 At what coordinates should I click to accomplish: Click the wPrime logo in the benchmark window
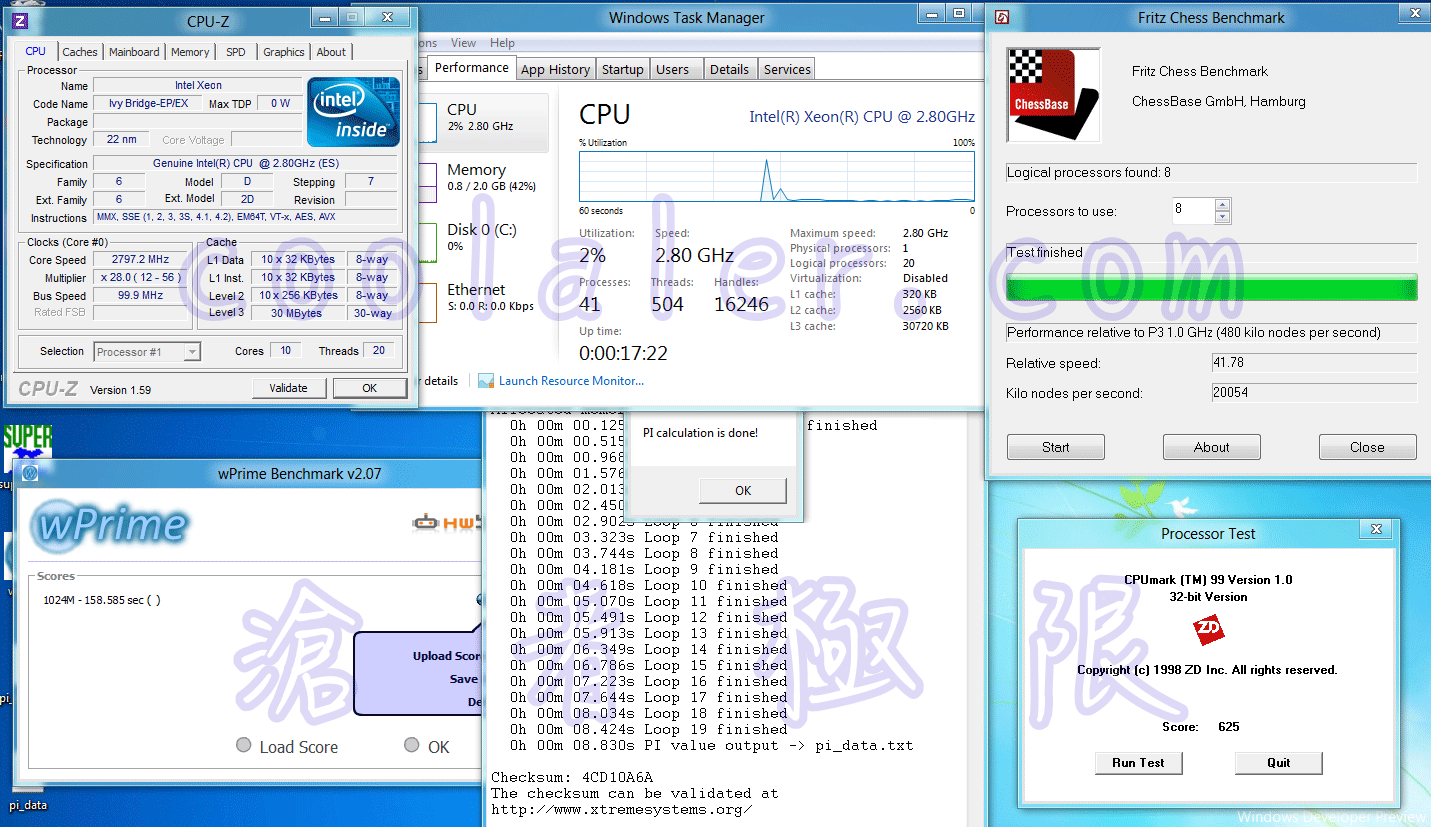tap(109, 526)
